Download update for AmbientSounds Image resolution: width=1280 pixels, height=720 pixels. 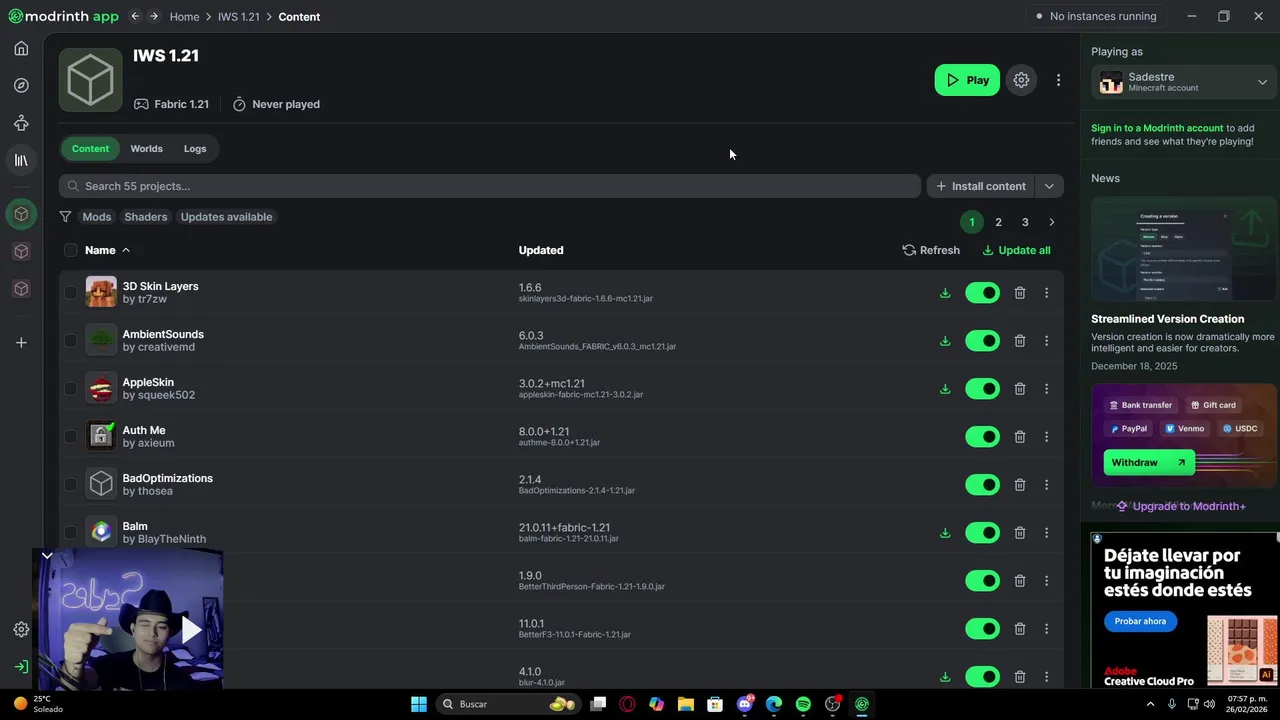945,341
